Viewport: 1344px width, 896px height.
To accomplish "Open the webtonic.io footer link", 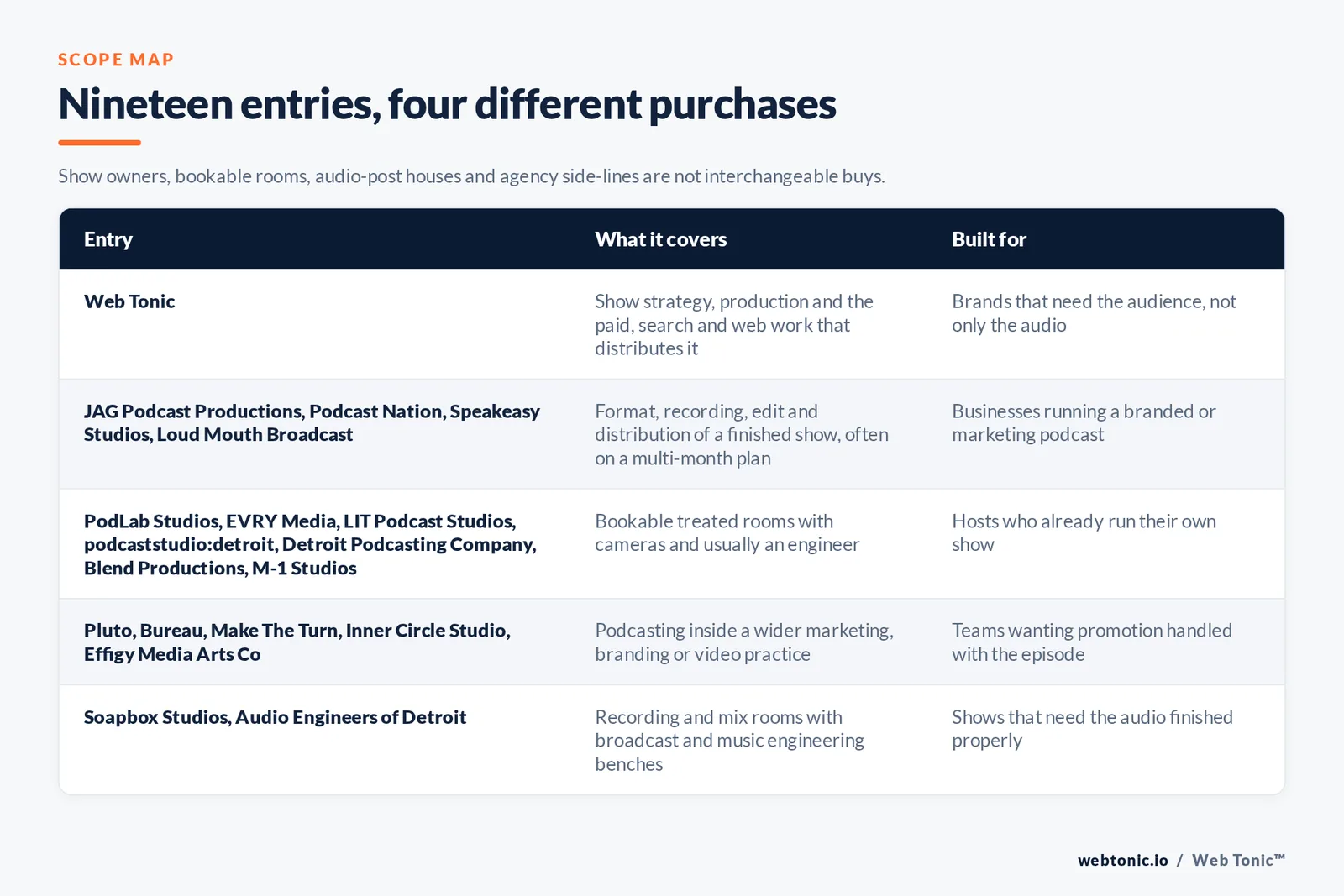I will click(x=1122, y=860).
